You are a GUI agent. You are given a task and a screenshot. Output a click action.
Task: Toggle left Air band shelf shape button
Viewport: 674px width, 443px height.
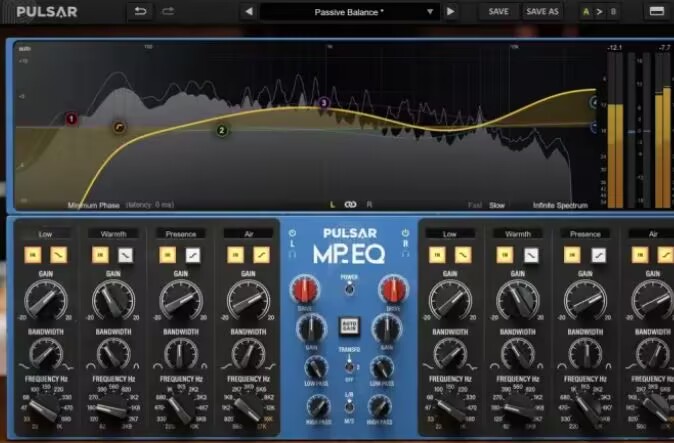pyautogui.click(x=261, y=255)
